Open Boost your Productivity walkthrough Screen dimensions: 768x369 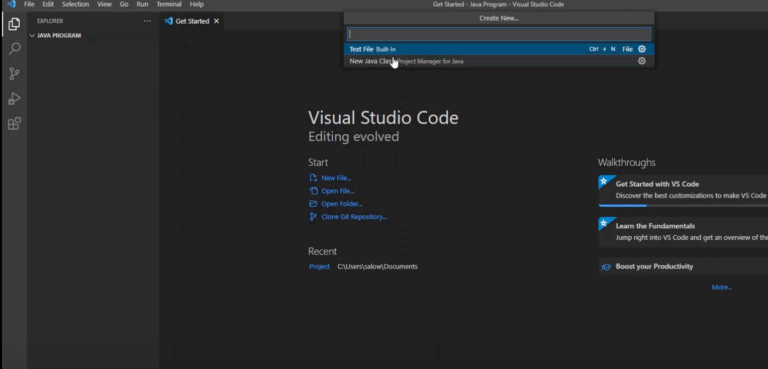tap(683, 267)
